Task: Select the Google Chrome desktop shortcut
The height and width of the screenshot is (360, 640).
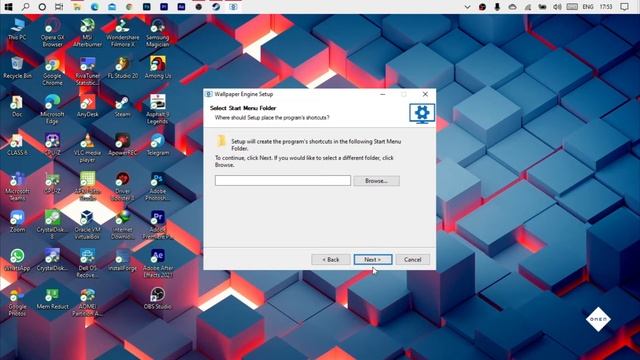Action: (x=52, y=71)
